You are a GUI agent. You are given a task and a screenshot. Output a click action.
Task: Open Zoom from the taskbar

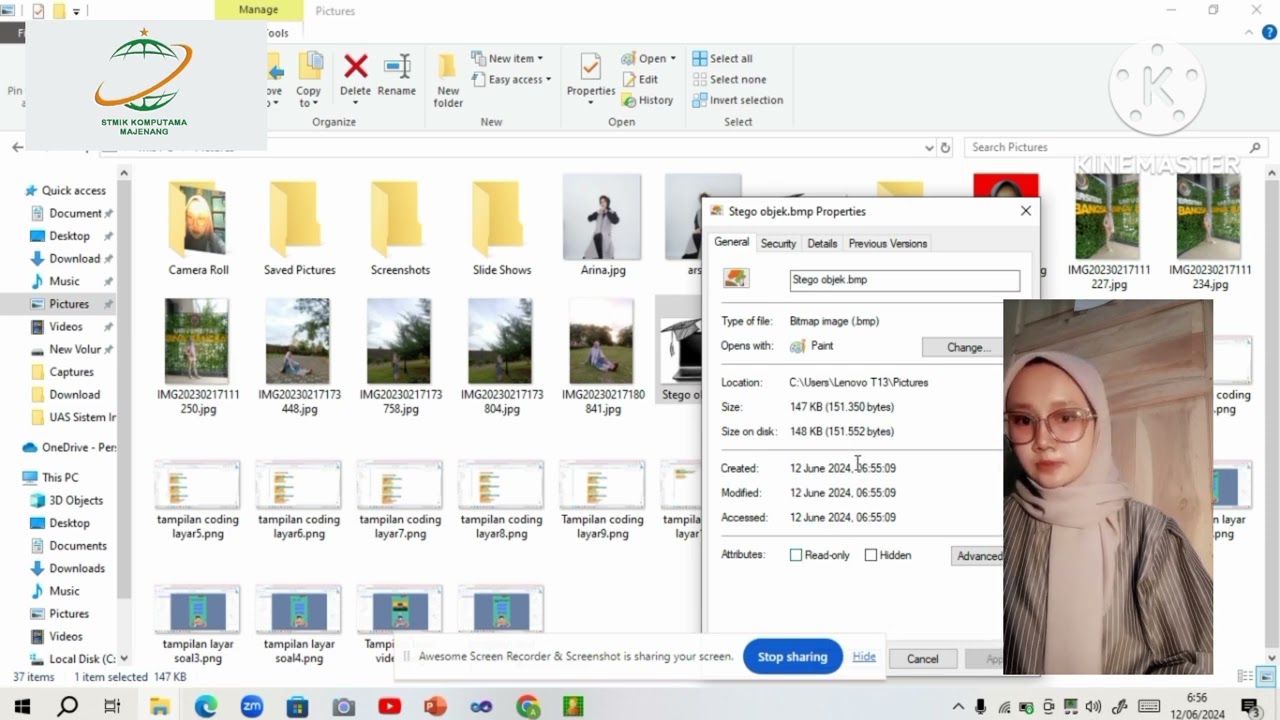251,706
